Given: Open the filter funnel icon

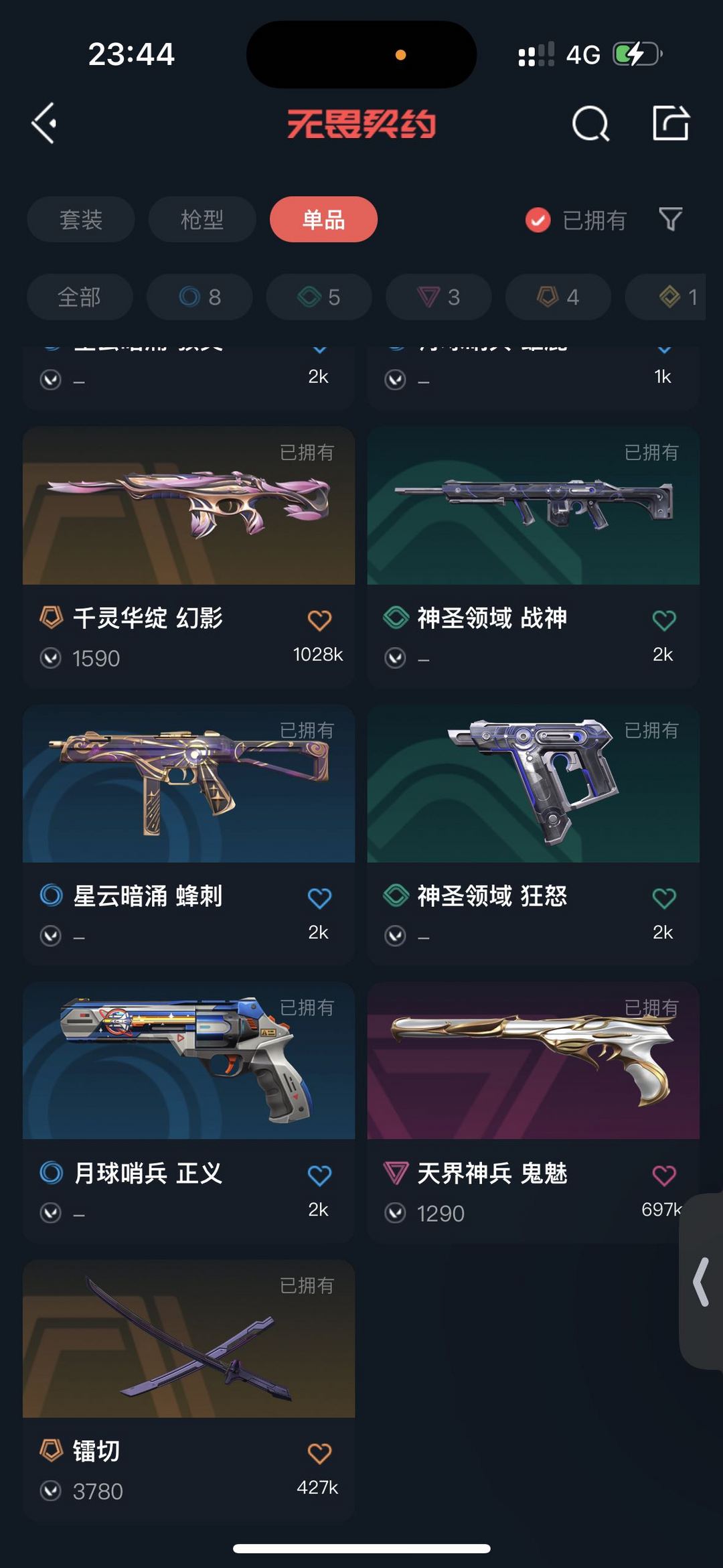Looking at the screenshot, I should click(x=671, y=219).
